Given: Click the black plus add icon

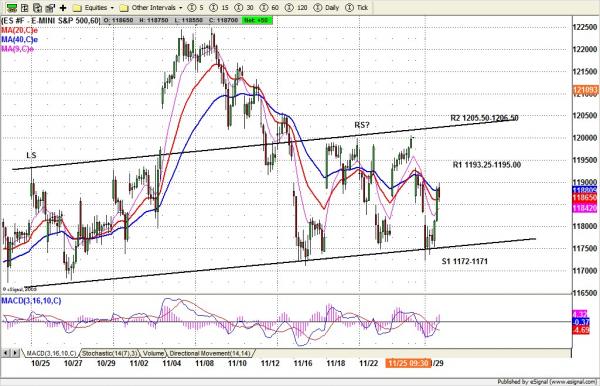Looking at the screenshot, I should pyautogui.click(x=63, y=7).
